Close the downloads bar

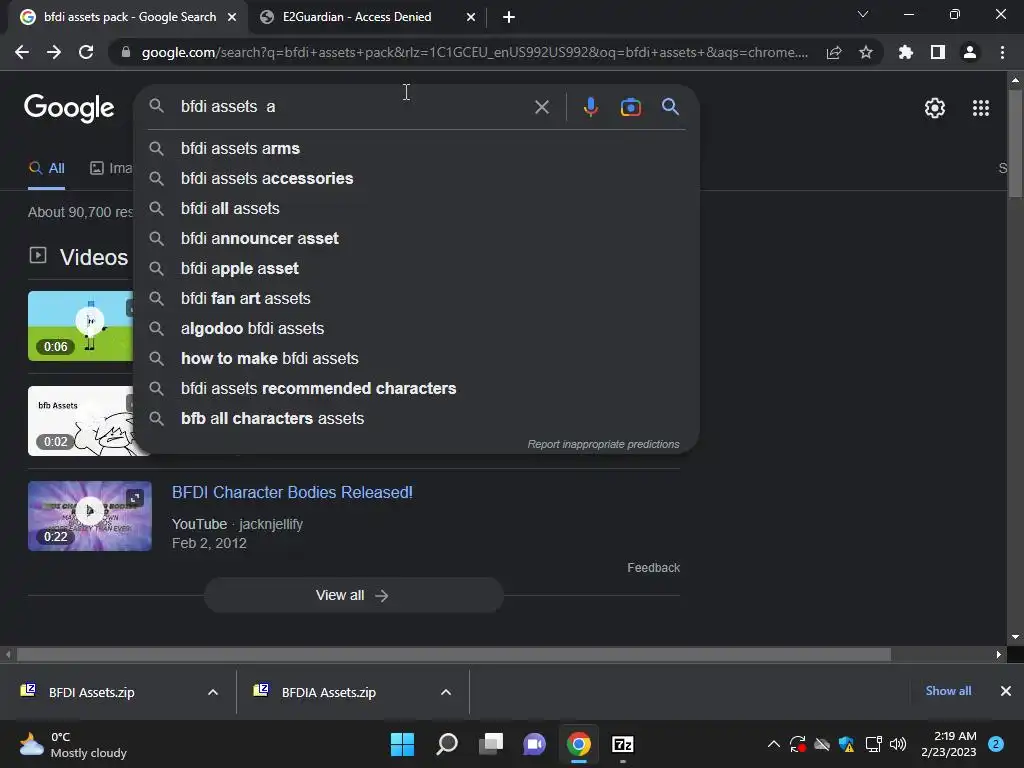(x=1006, y=691)
